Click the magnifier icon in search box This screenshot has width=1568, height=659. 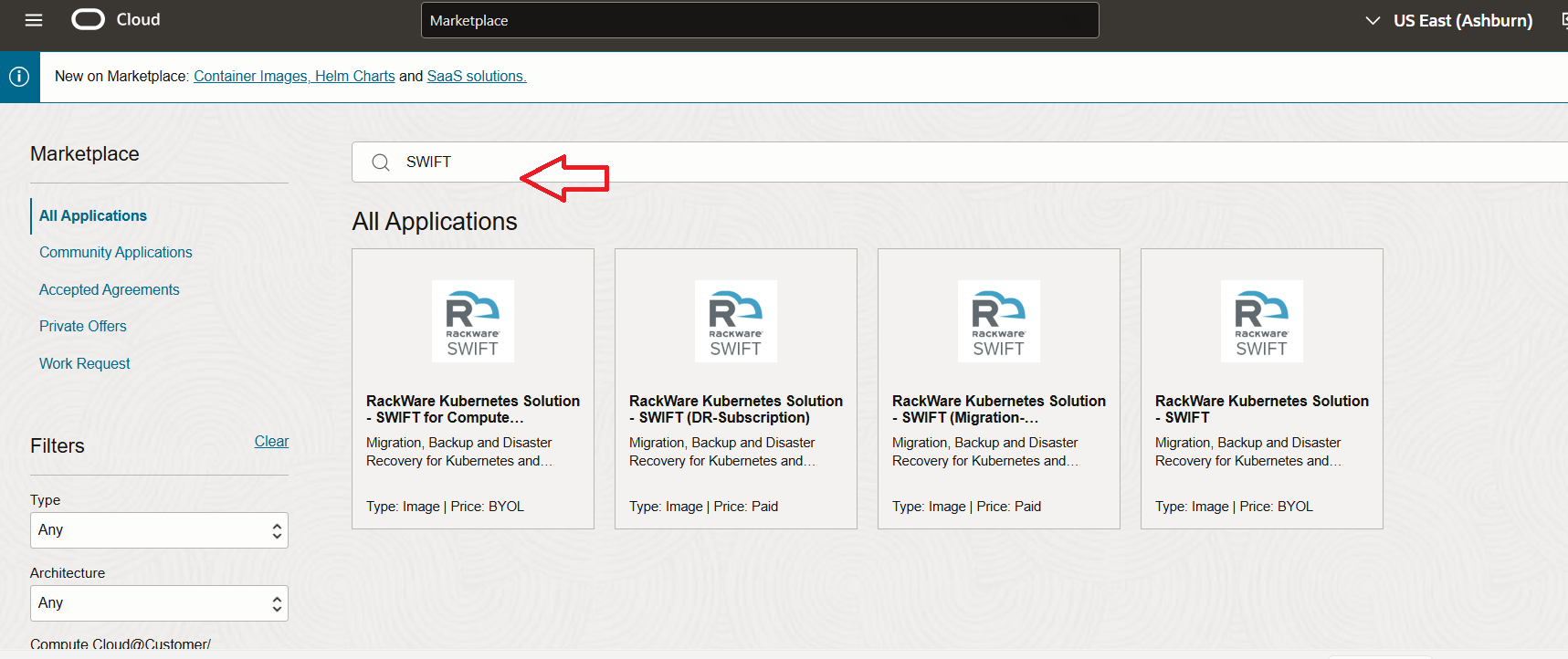coord(381,162)
